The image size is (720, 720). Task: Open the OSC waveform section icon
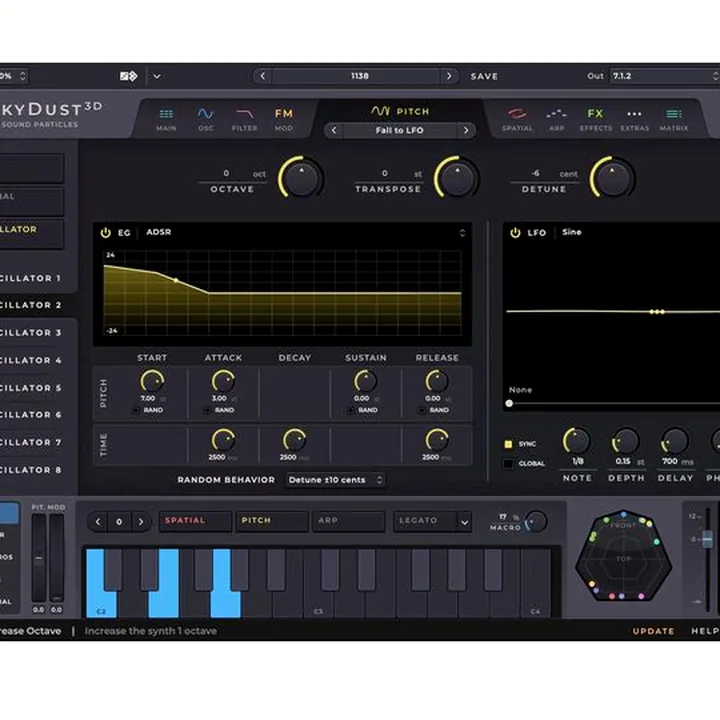tap(205, 119)
